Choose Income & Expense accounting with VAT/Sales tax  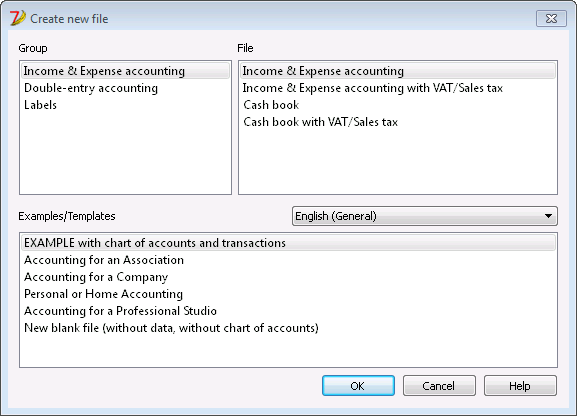pyautogui.click(x=372, y=88)
